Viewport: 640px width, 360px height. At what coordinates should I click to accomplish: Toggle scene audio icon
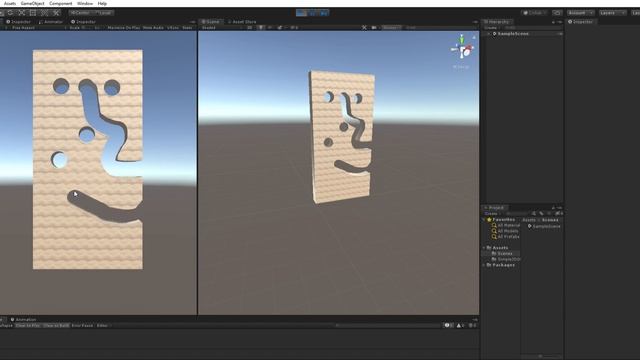click(x=270, y=28)
